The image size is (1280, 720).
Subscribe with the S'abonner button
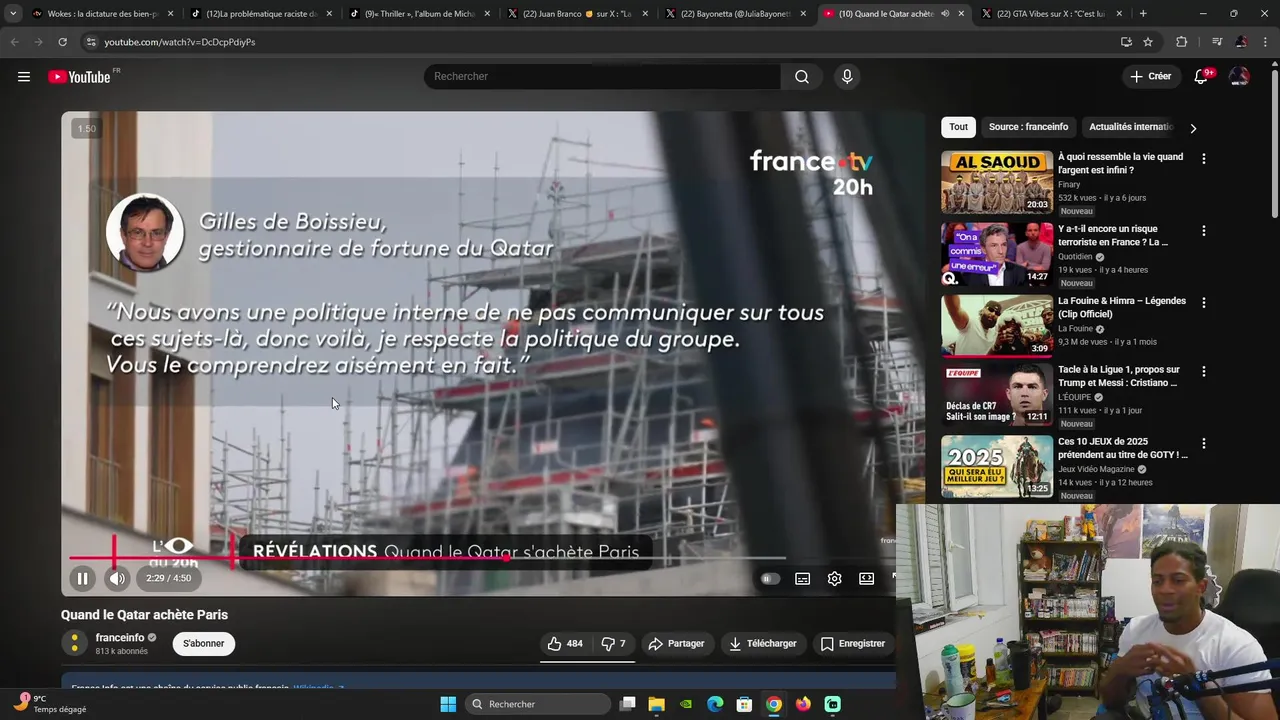point(204,644)
